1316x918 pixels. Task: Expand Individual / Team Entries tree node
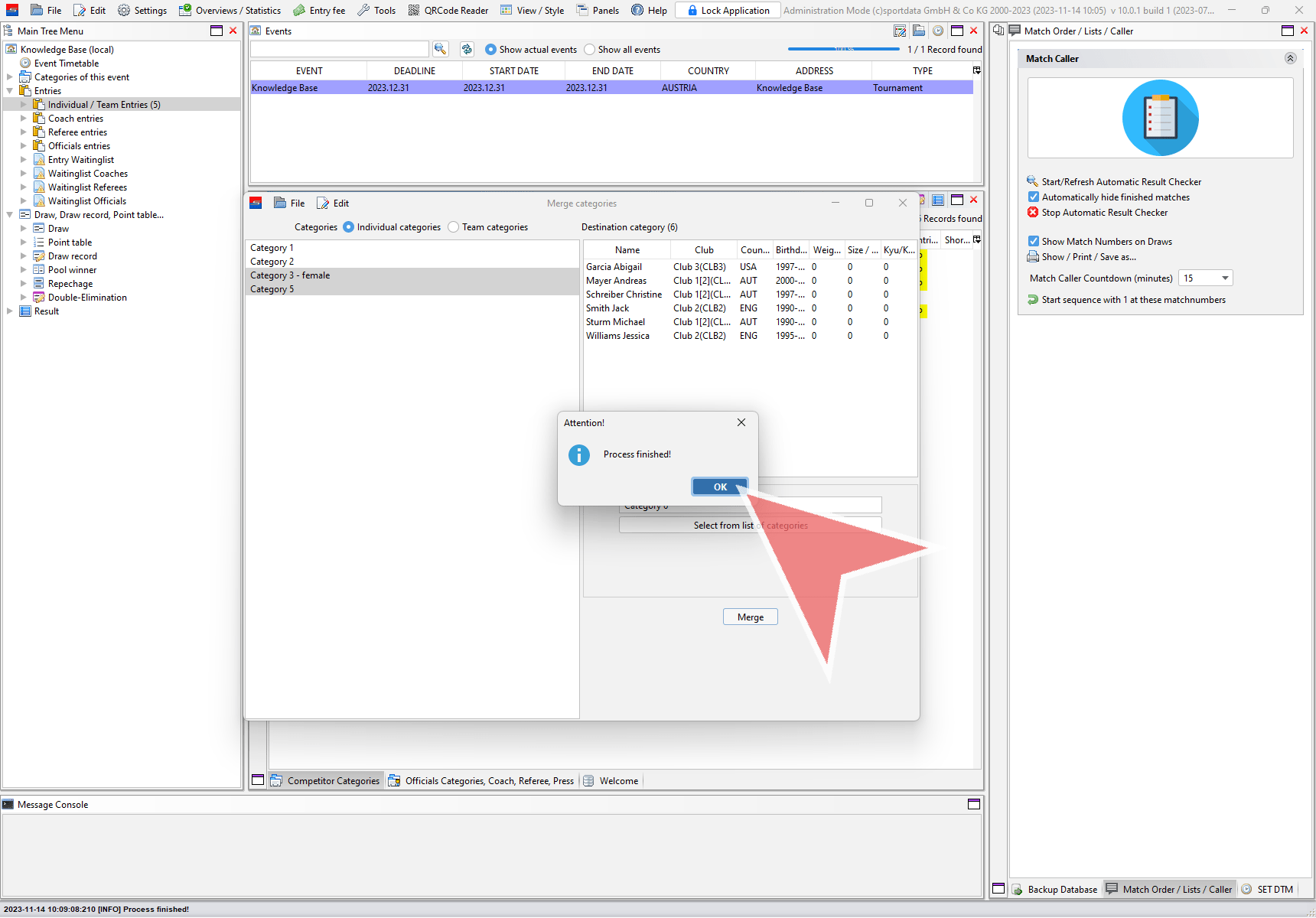pyautogui.click(x=24, y=105)
